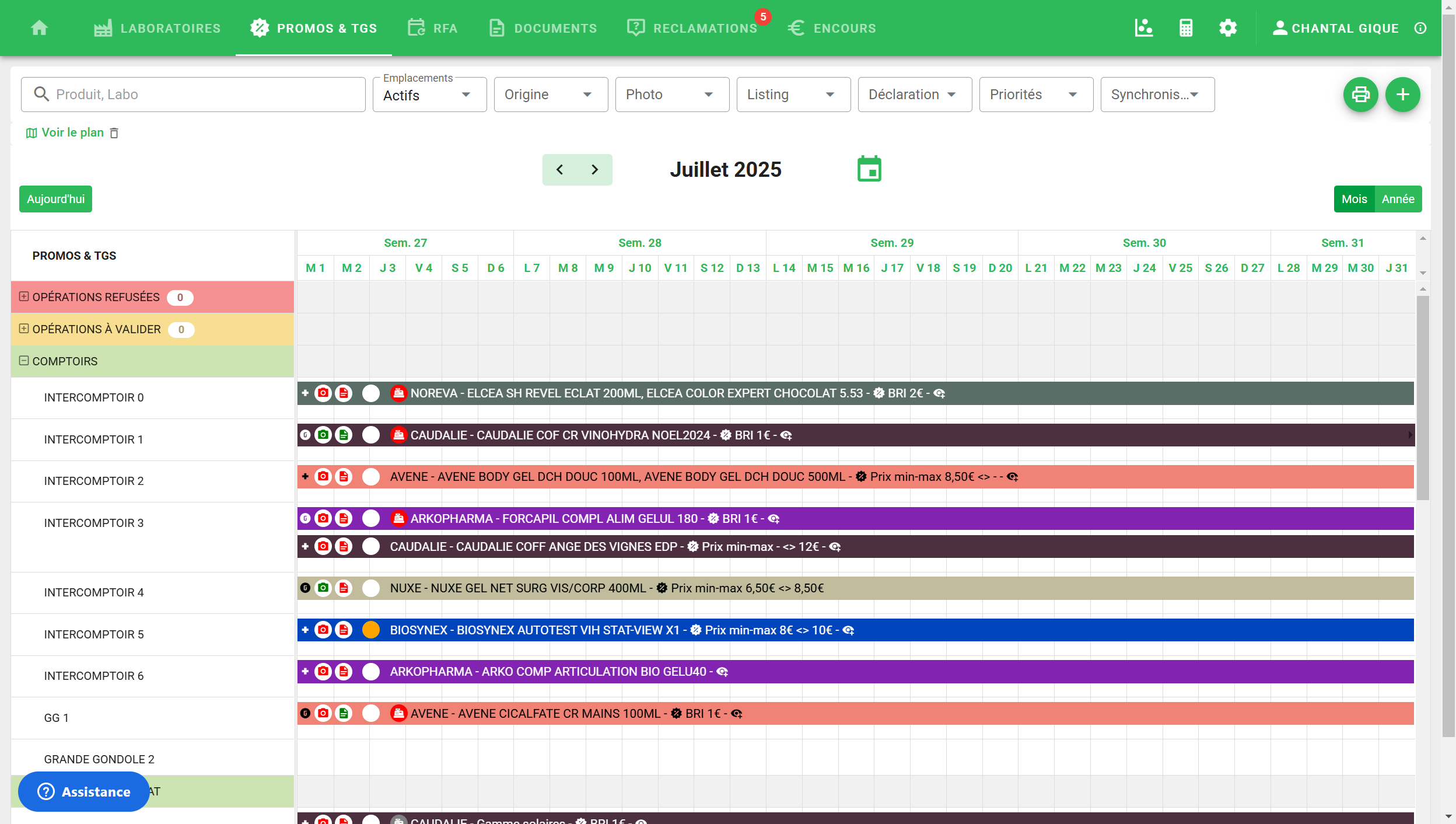Open the Déclaration dropdown
Image resolution: width=1456 pixels, height=824 pixels.
[915, 95]
